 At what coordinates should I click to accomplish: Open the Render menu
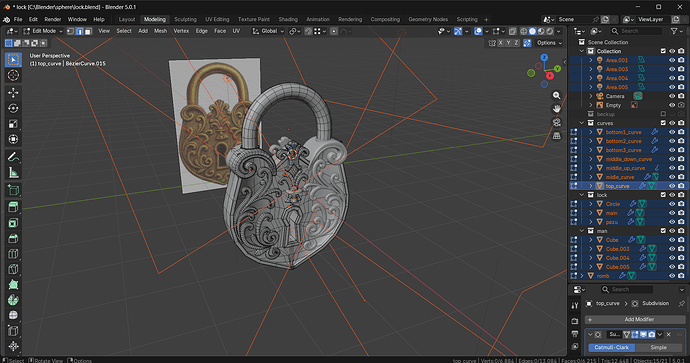pos(53,19)
